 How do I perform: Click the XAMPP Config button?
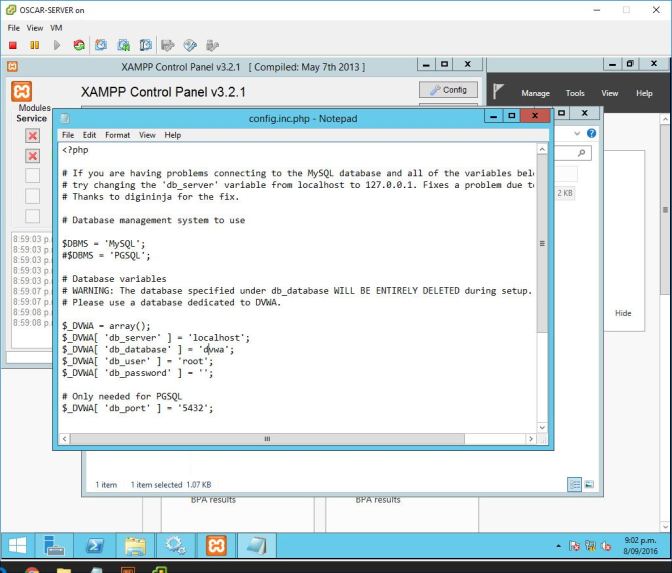point(448,90)
